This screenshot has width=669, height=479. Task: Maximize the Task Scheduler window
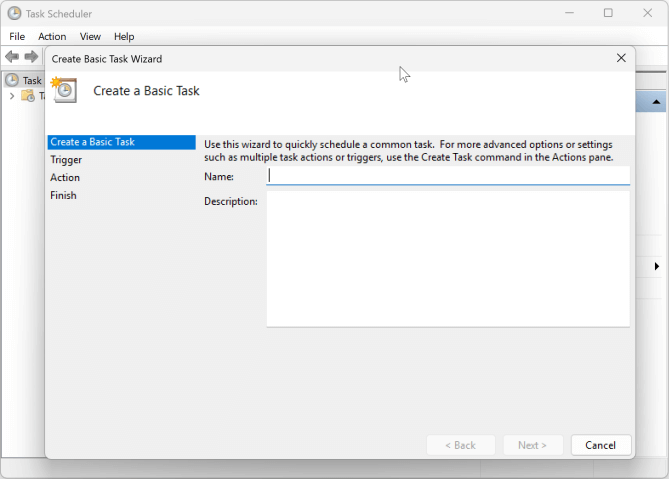click(x=608, y=13)
